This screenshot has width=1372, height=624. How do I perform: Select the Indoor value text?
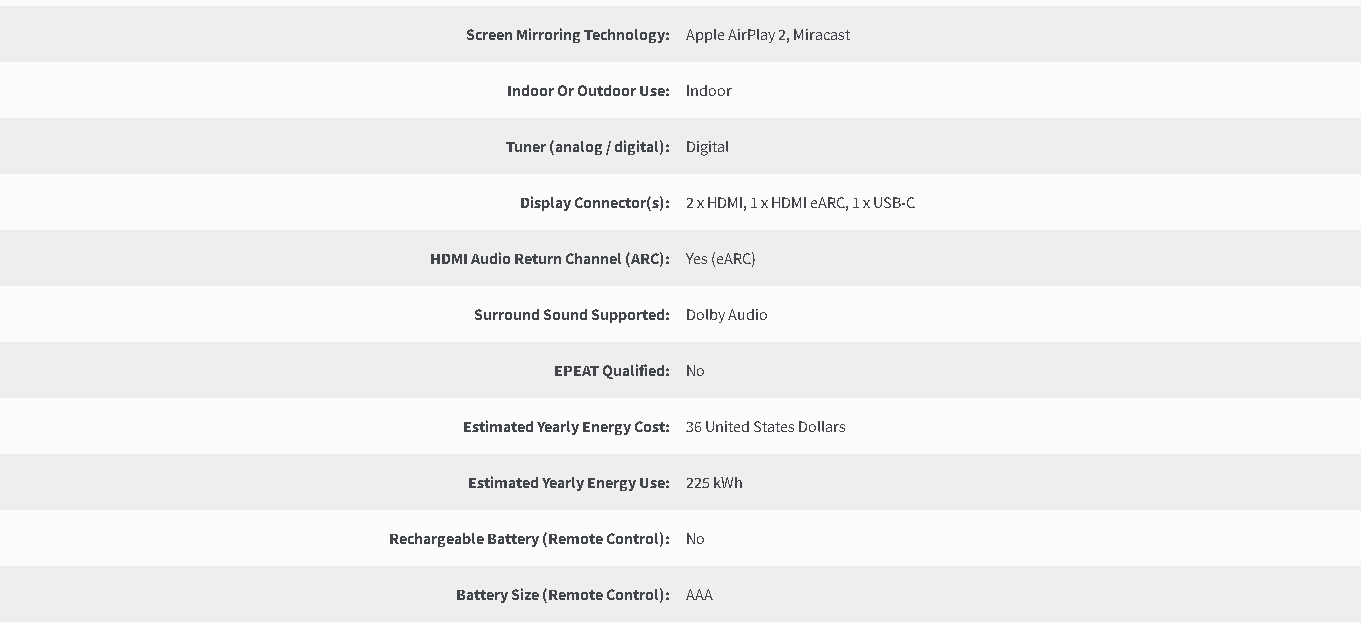tap(709, 91)
